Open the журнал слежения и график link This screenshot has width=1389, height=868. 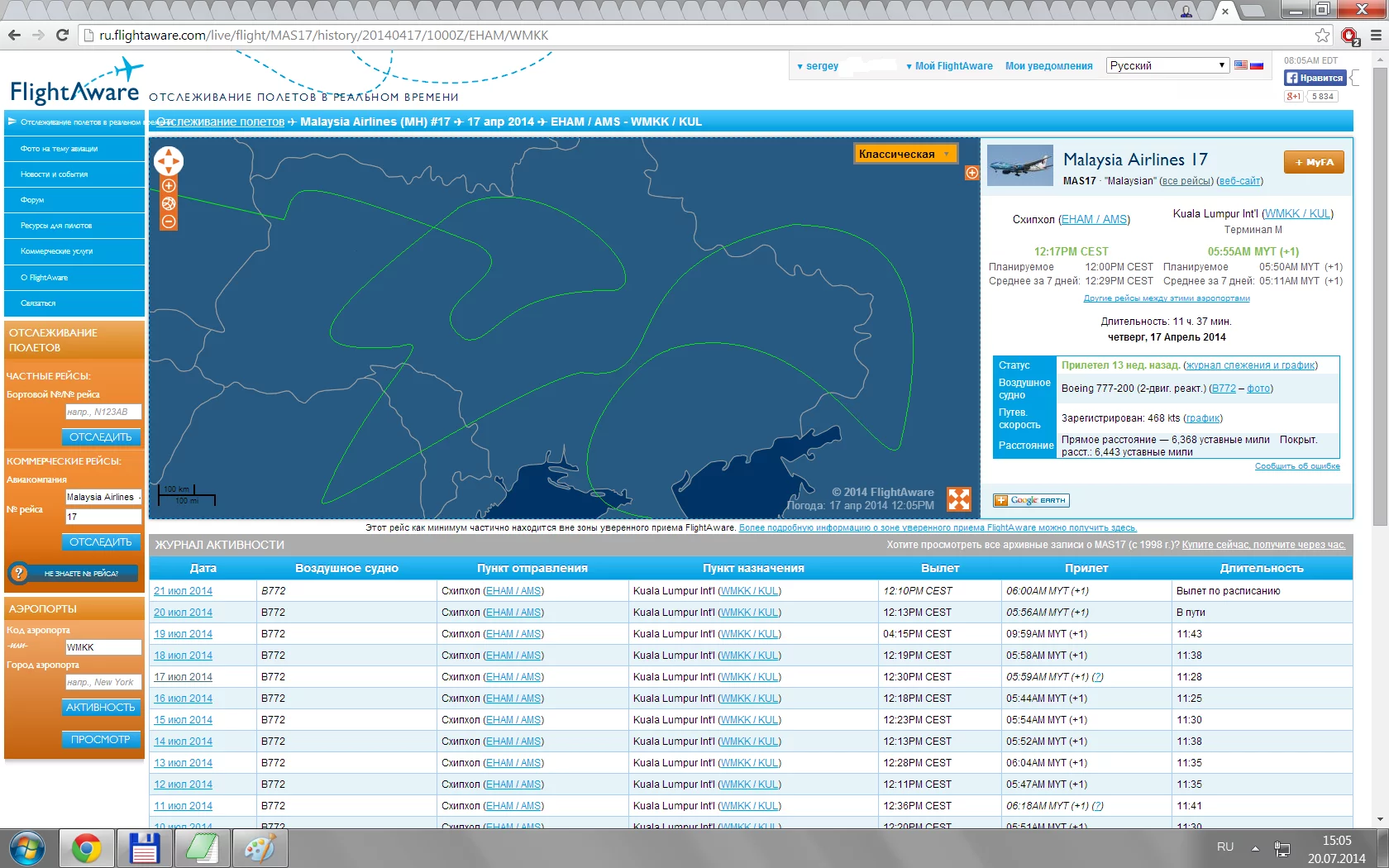(1250, 365)
